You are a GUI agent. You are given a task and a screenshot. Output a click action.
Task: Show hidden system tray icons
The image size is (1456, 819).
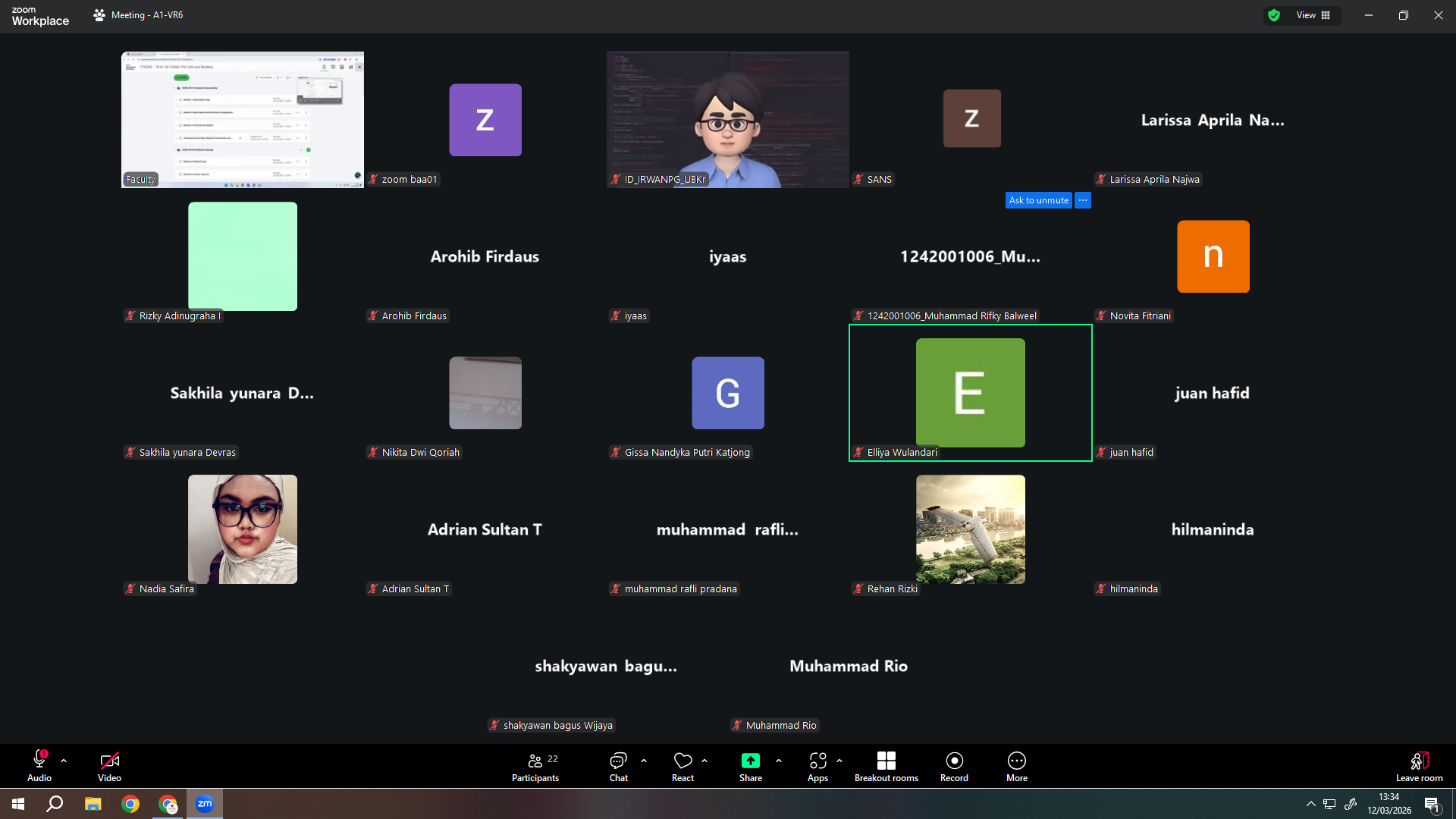coord(1310,804)
